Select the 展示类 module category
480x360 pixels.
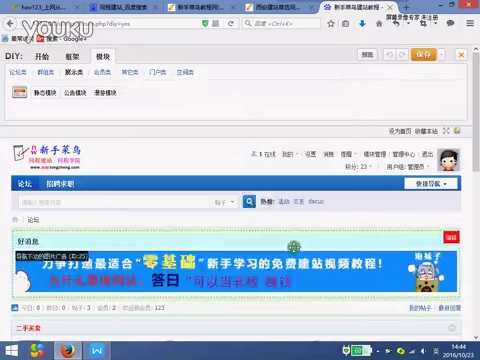74,72
